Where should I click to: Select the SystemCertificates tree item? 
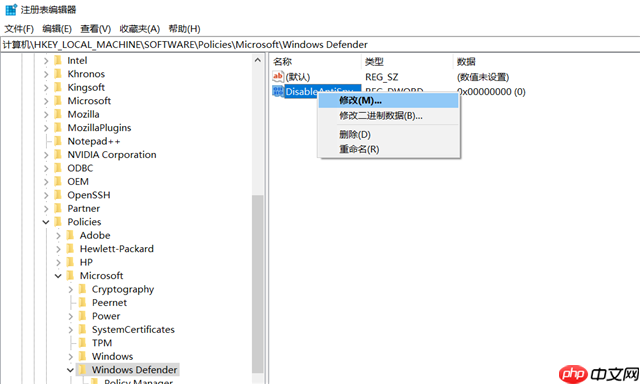(133, 330)
